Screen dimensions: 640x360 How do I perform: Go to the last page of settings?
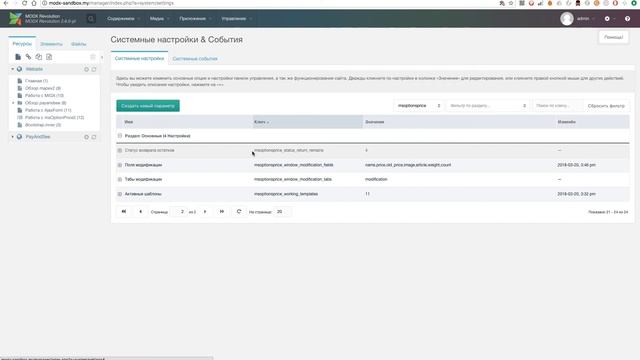coord(222,211)
